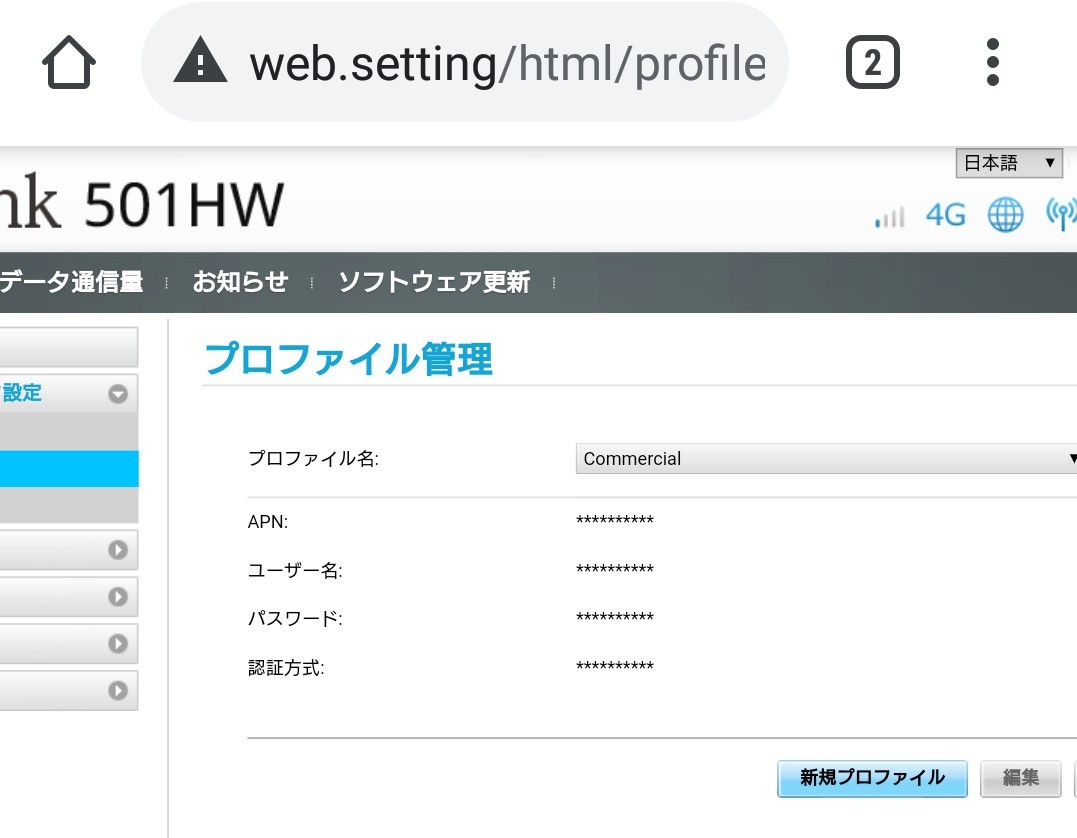Tap the insecure site warning triangle

coord(200,64)
